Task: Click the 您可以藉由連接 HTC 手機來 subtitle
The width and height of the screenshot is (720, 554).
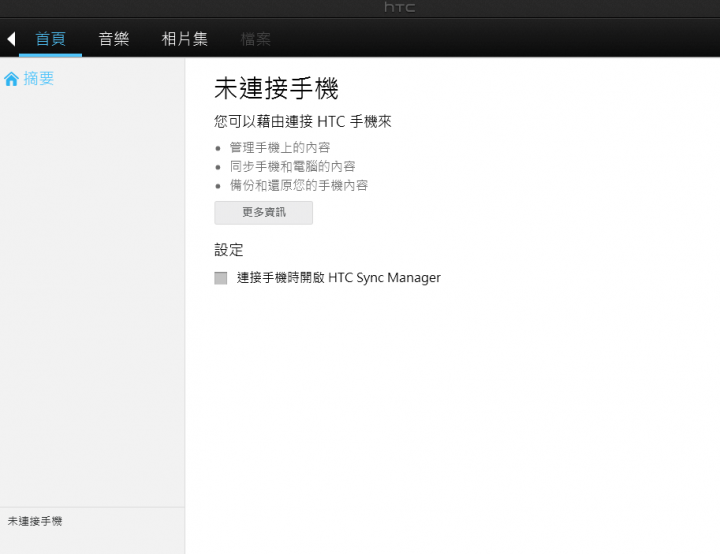Action: click(303, 122)
